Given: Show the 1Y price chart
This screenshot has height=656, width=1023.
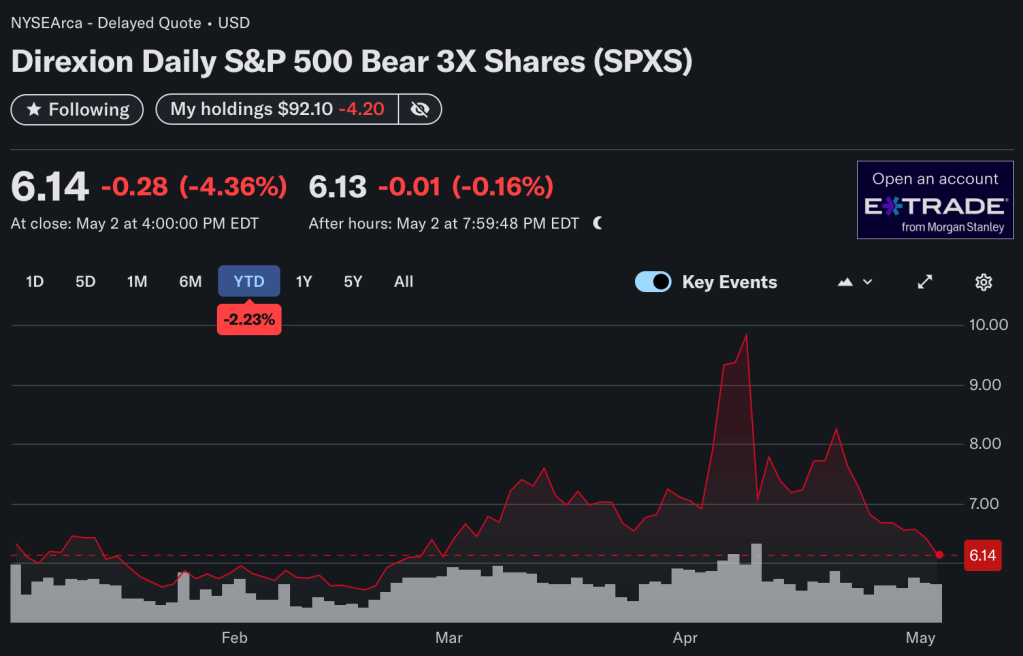Looking at the screenshot, I should point(304,282).
